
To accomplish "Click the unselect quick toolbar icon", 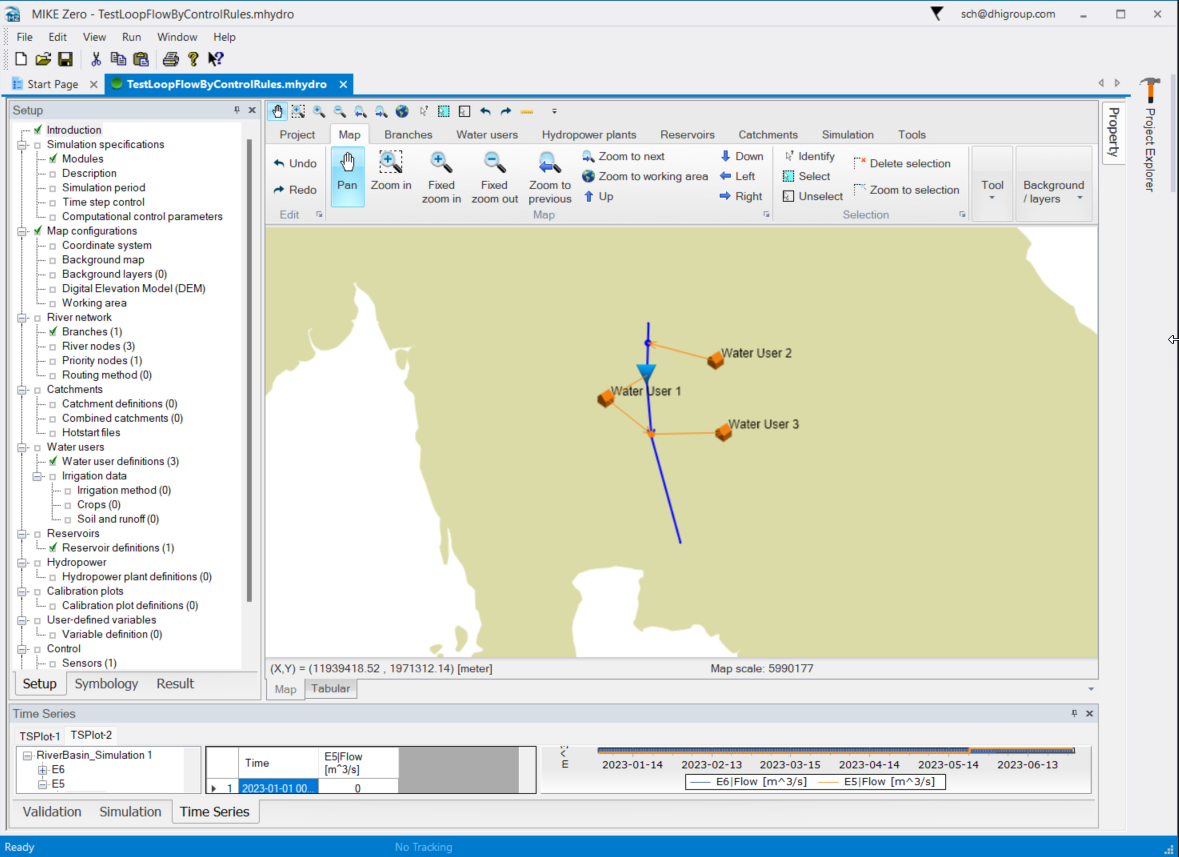I will 465,111.
